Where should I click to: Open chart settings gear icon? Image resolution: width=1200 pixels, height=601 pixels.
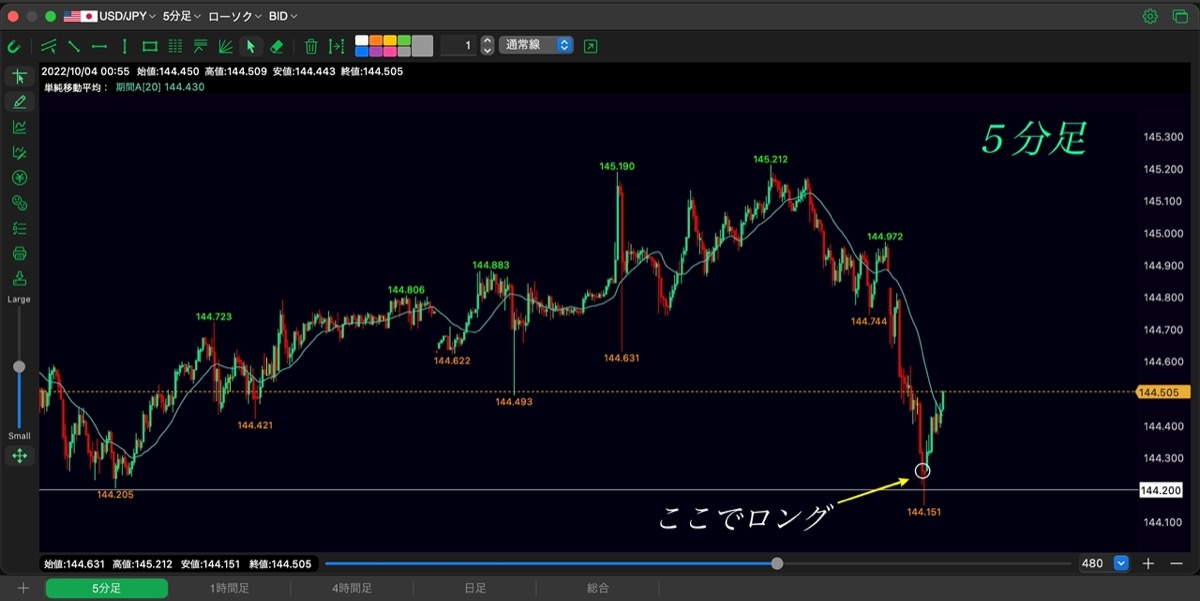1150,16
